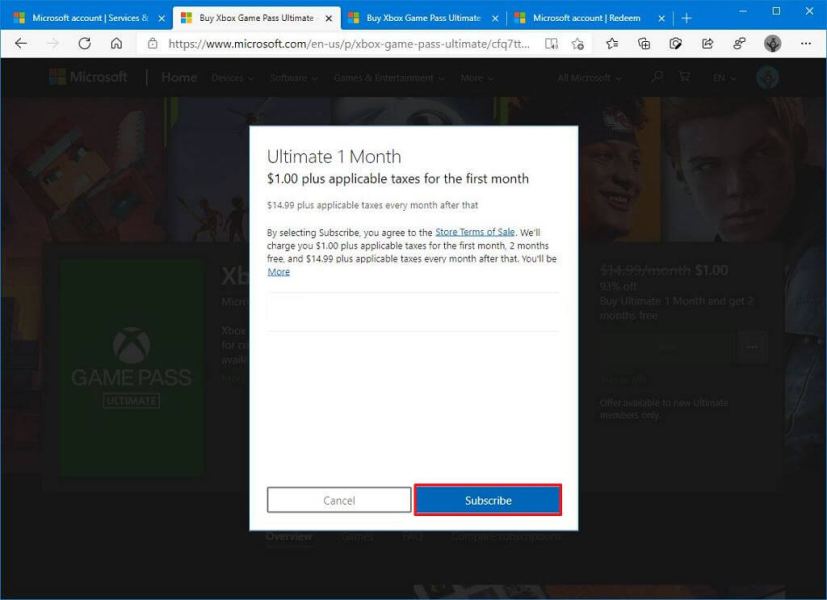Reload the page with the Refresh icon
This screenshot has width=827, height=600.
(84, 43)
